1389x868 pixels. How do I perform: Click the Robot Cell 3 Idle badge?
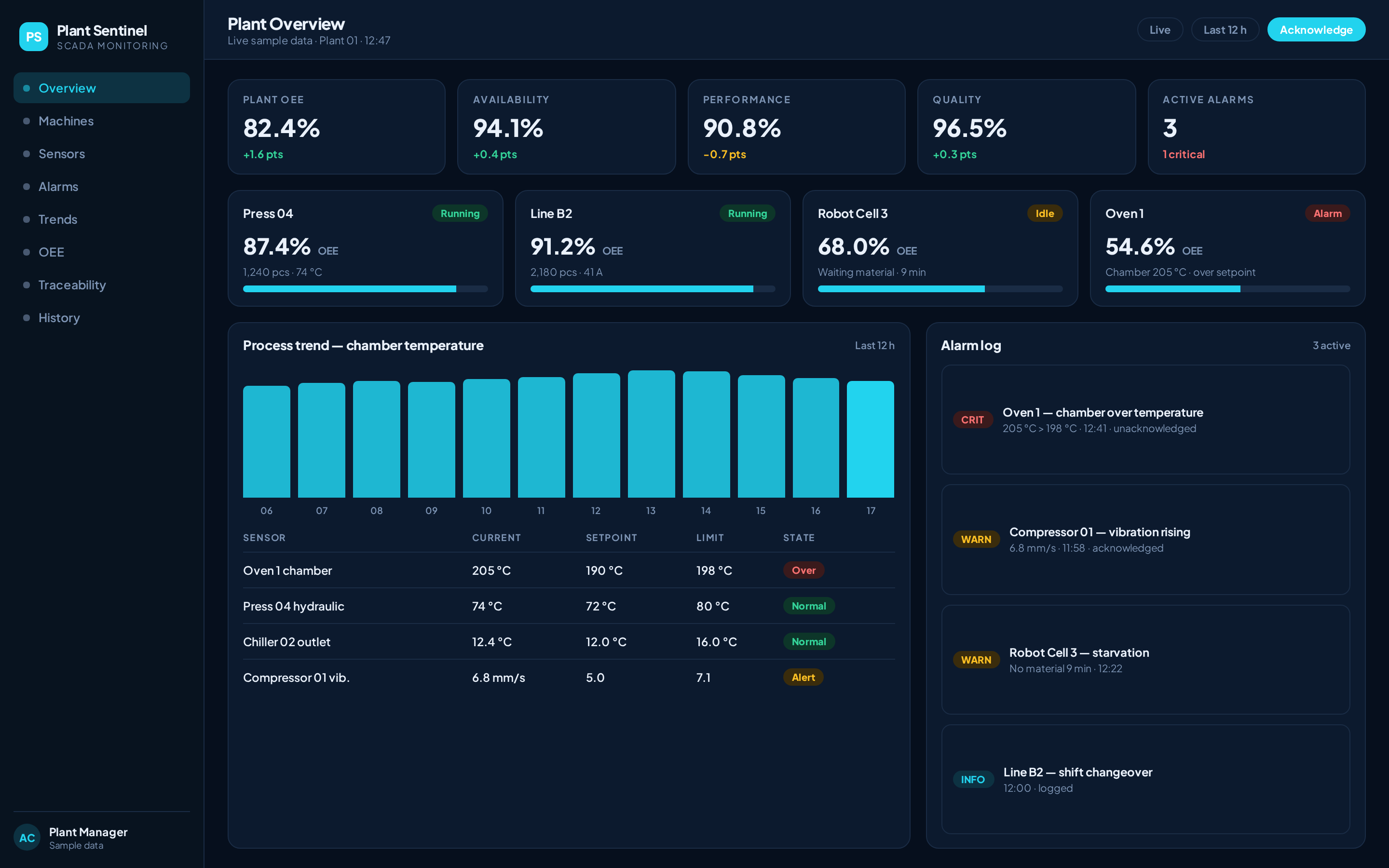click(1045, 213)
